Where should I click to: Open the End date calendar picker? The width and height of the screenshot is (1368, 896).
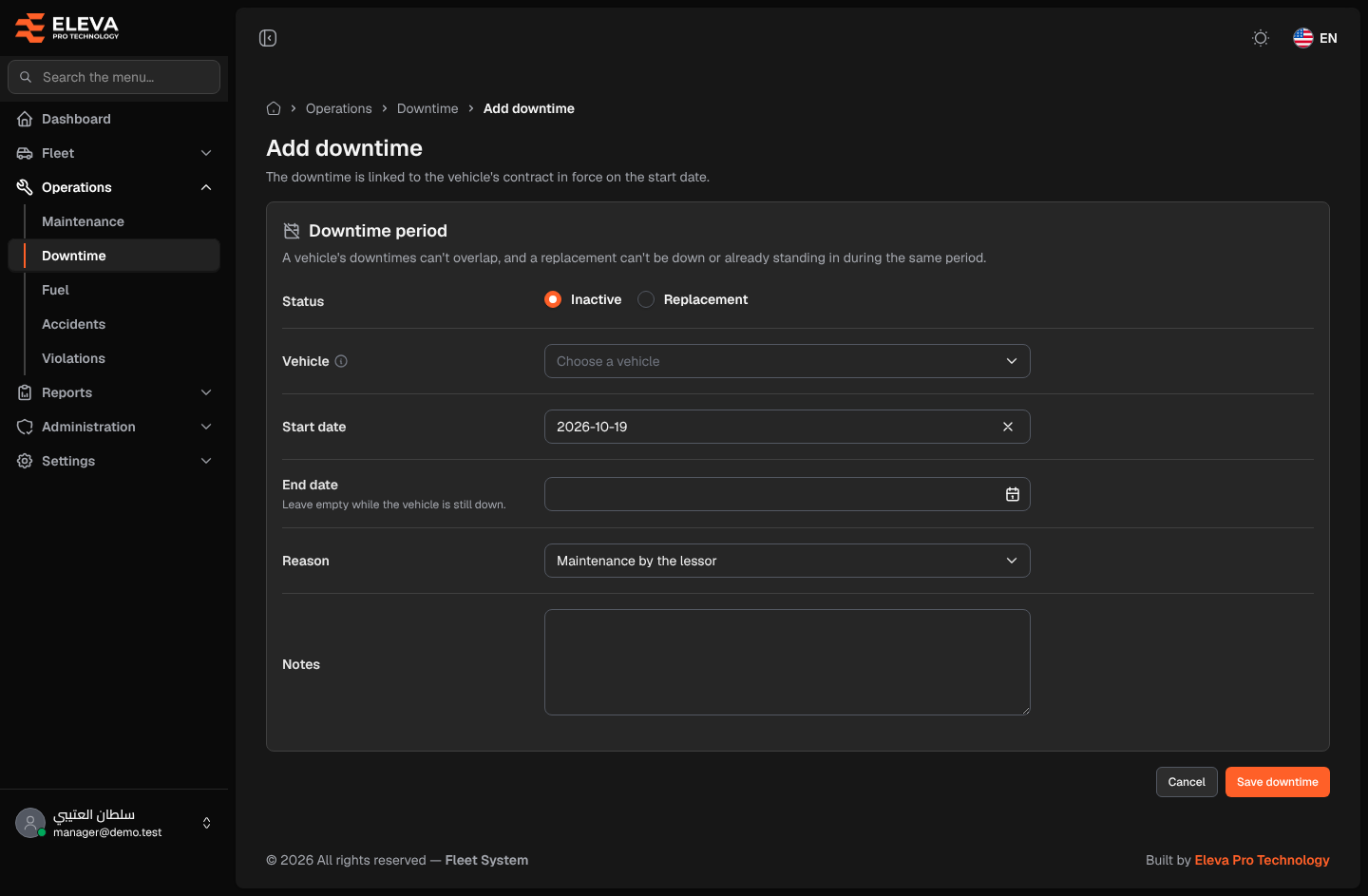click(1013, 494)
